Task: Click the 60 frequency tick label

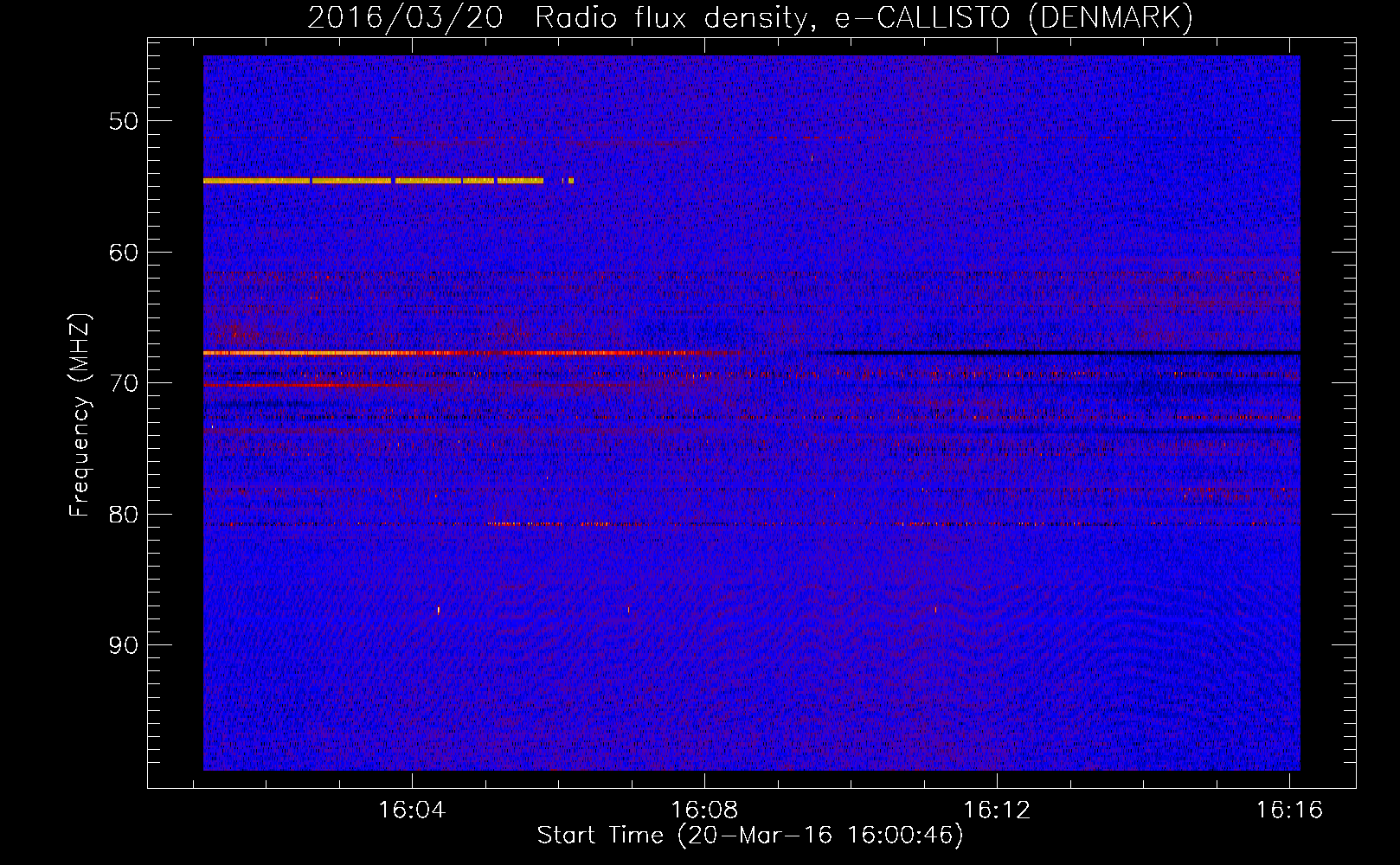Action: (124, 253)
